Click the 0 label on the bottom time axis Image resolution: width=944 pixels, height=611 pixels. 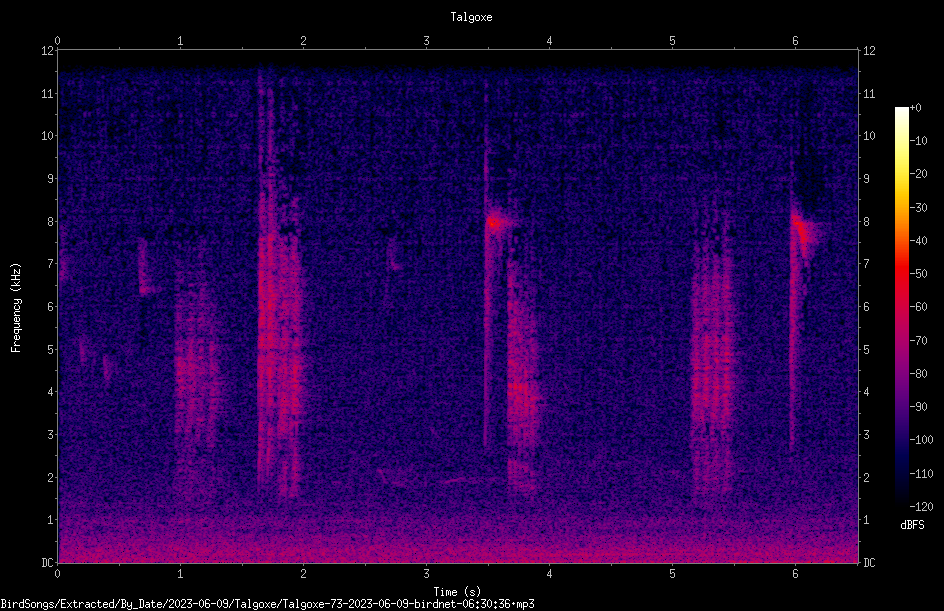[57, 574]
